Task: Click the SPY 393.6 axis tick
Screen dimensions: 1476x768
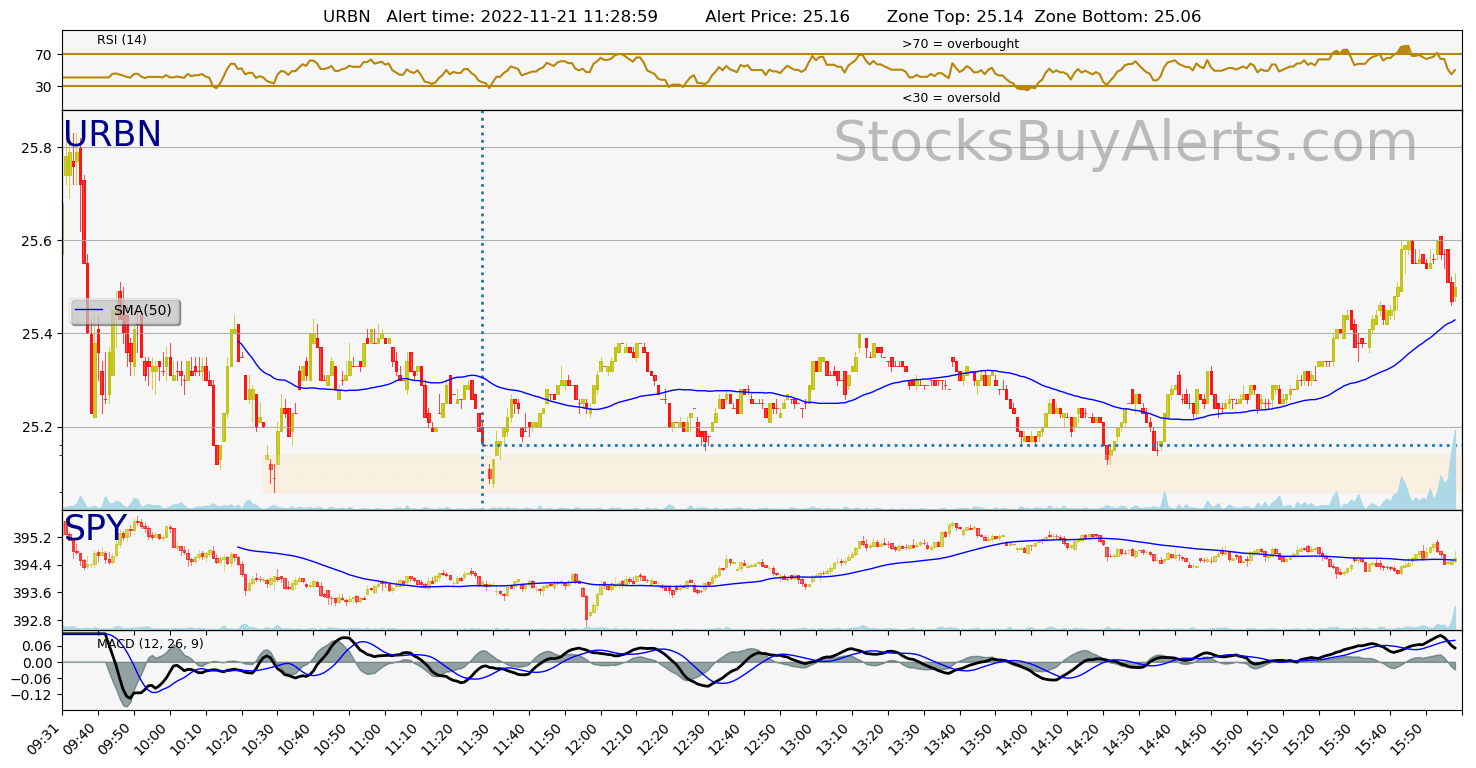Action: (32, 593)
